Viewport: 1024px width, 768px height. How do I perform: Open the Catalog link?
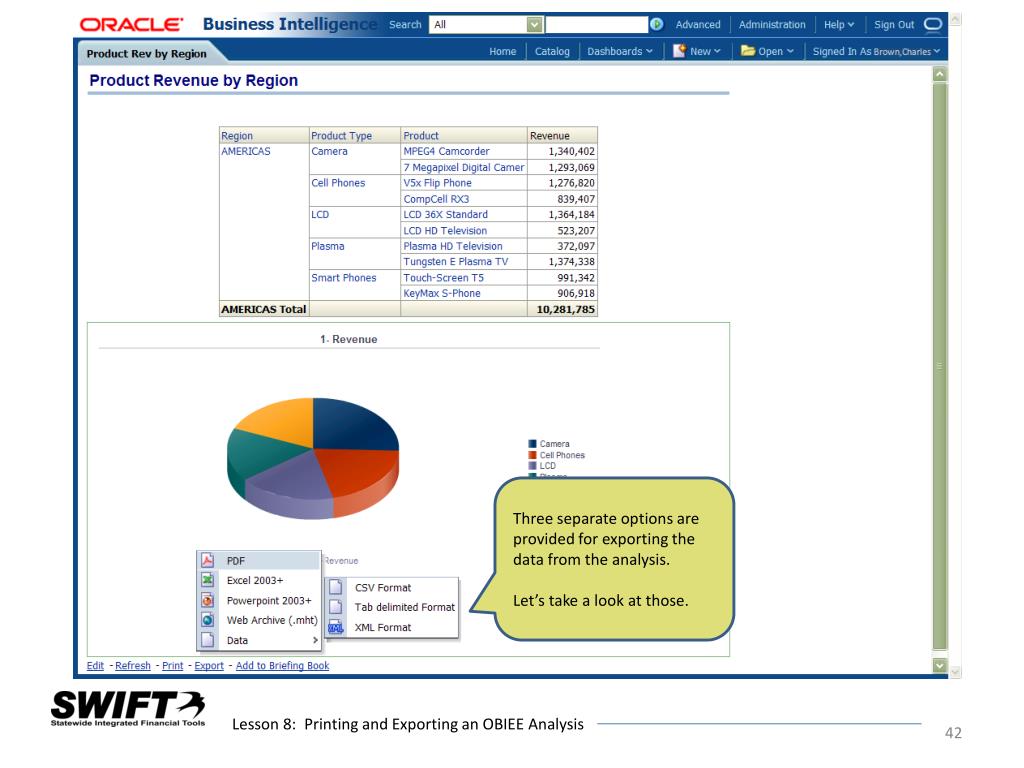click(552, 52)
